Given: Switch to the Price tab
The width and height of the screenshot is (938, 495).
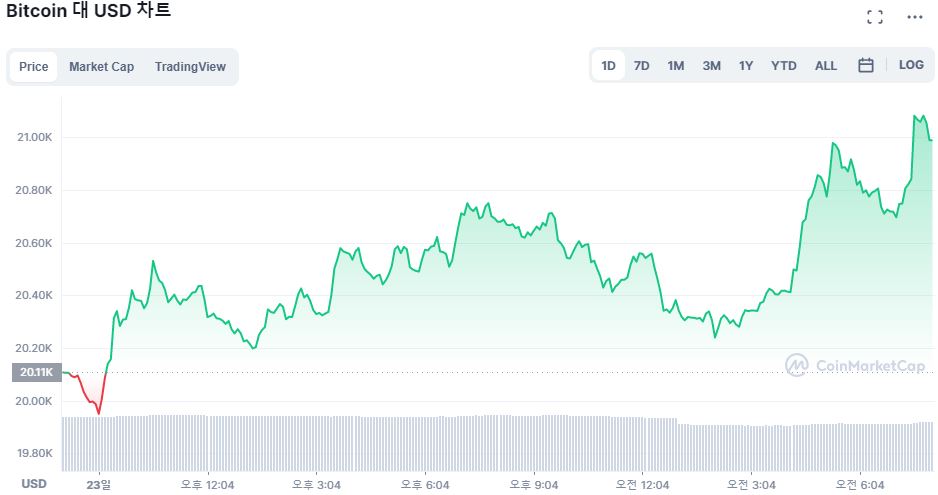Looking at the screenshot, I should click(x=34, y=67).
